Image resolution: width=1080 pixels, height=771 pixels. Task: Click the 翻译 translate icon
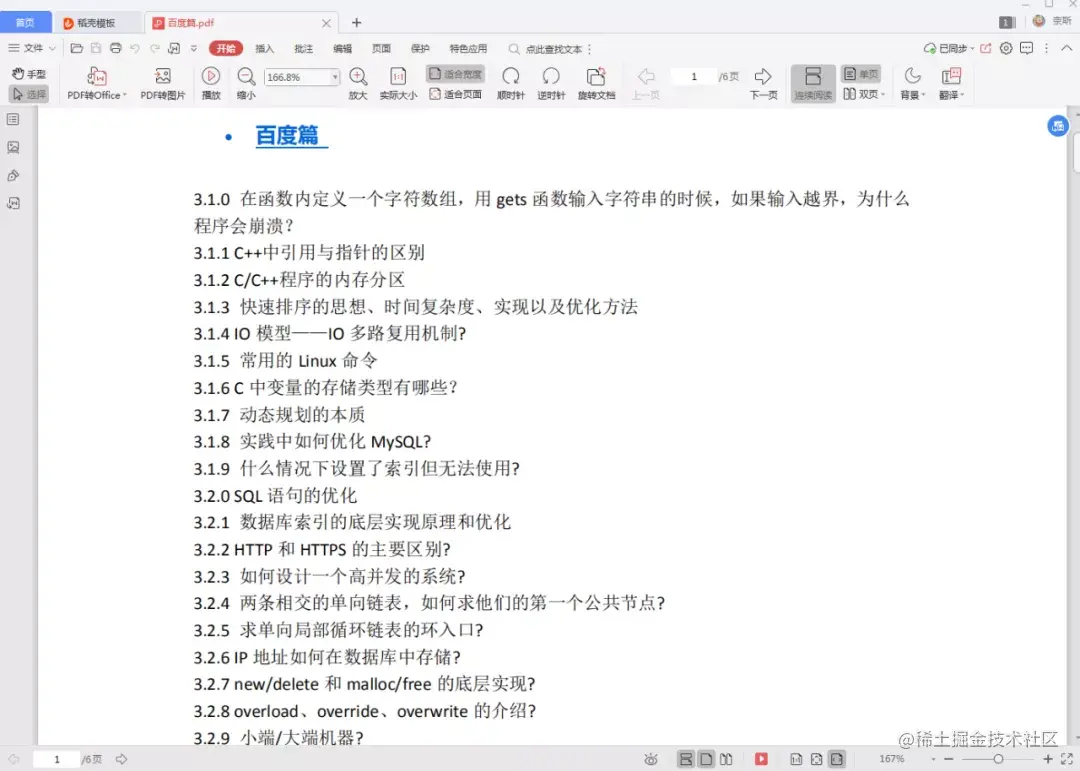point(950,80)
